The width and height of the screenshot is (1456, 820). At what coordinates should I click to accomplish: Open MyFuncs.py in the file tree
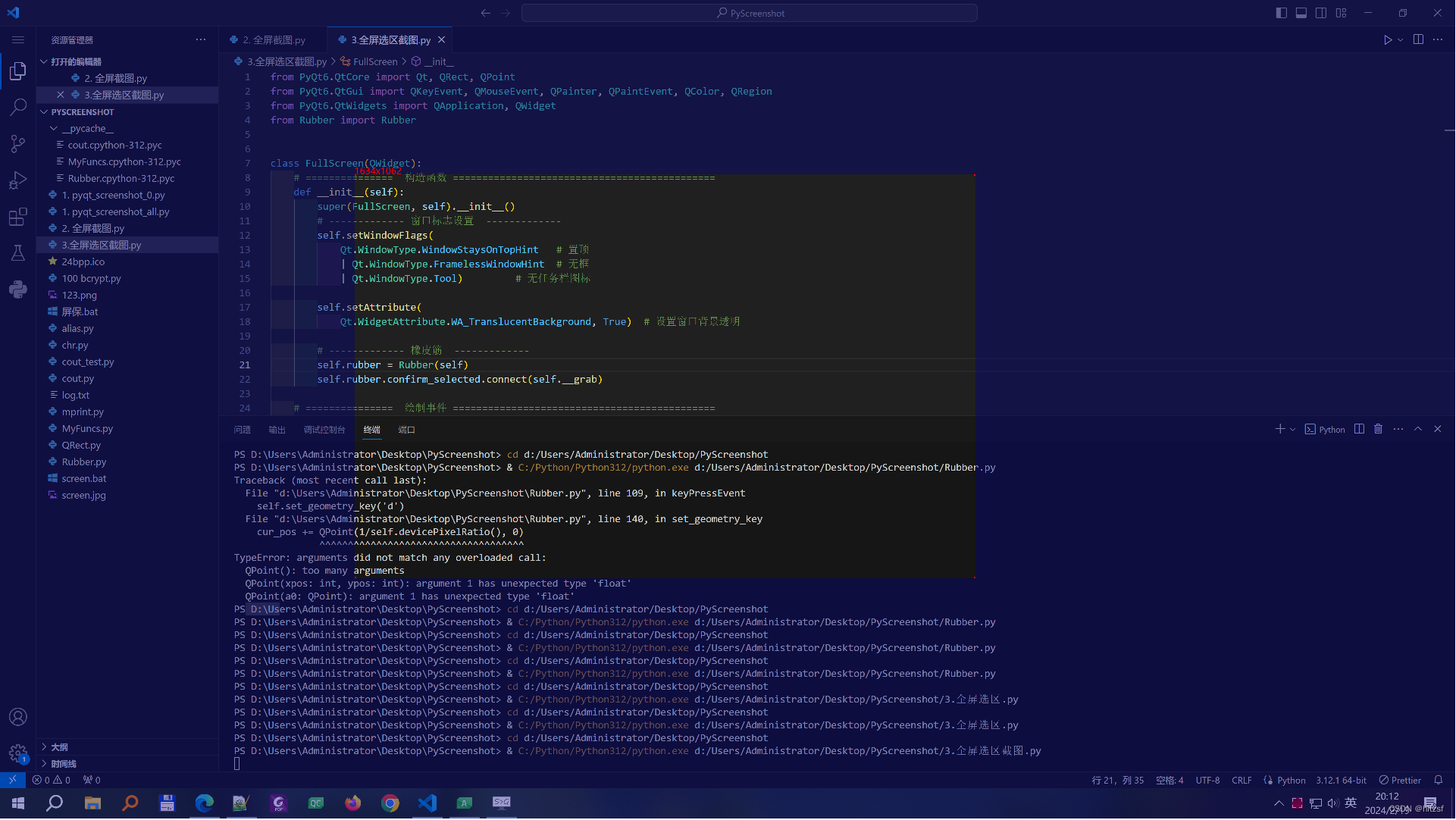[x=87, y=429]
